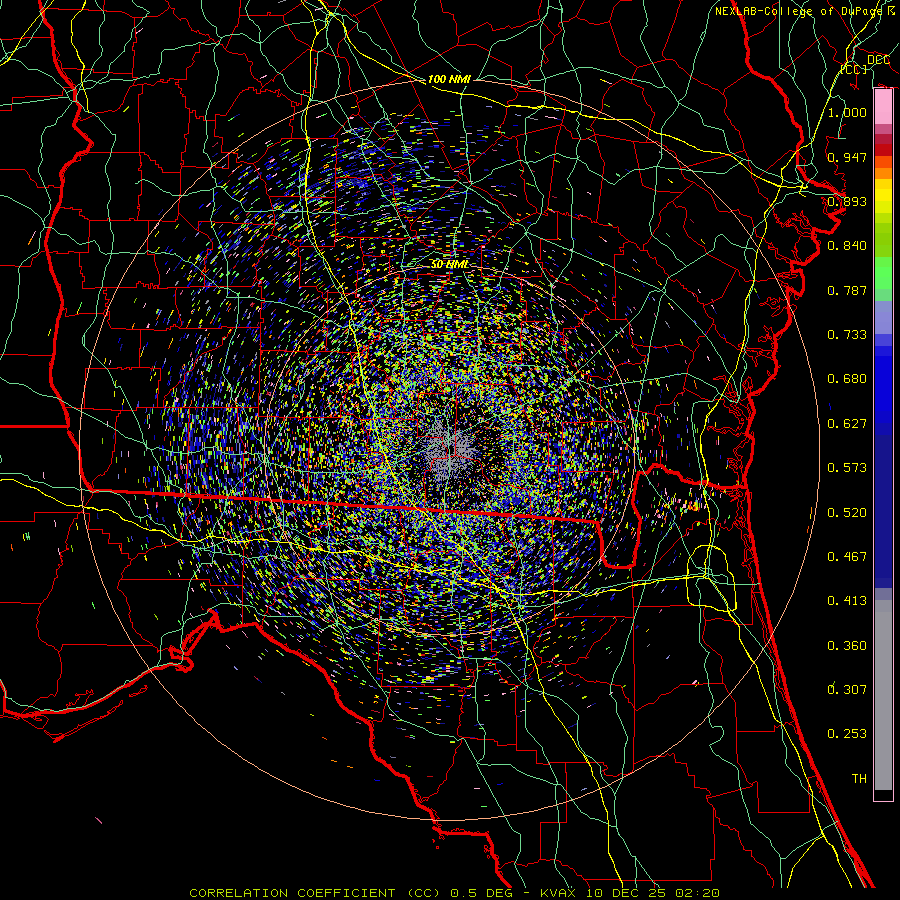Click the 100 NMI range ring label
This screenshot has height=900, width=900.
449,79
